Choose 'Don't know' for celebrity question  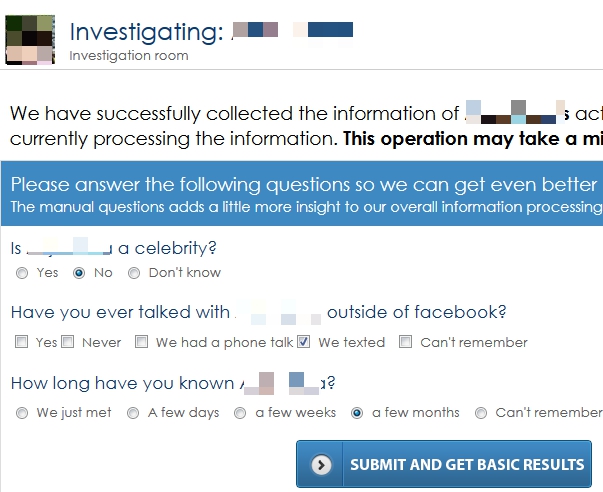tap(134, 273)
